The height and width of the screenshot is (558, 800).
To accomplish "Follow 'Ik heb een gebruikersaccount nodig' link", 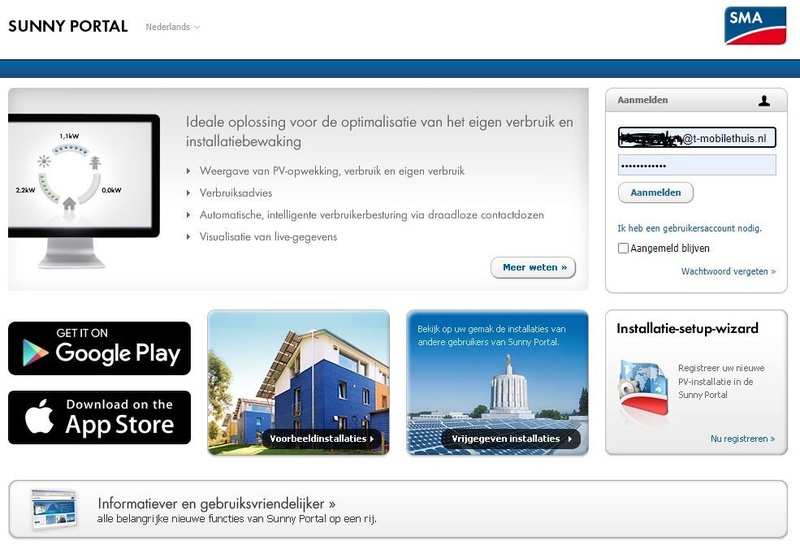I will (x=689, y=229).
